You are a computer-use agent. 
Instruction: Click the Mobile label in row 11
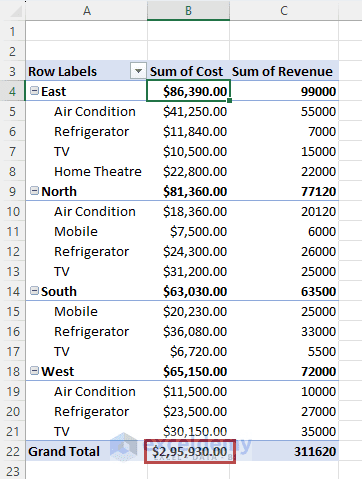[x=76, y=231]
